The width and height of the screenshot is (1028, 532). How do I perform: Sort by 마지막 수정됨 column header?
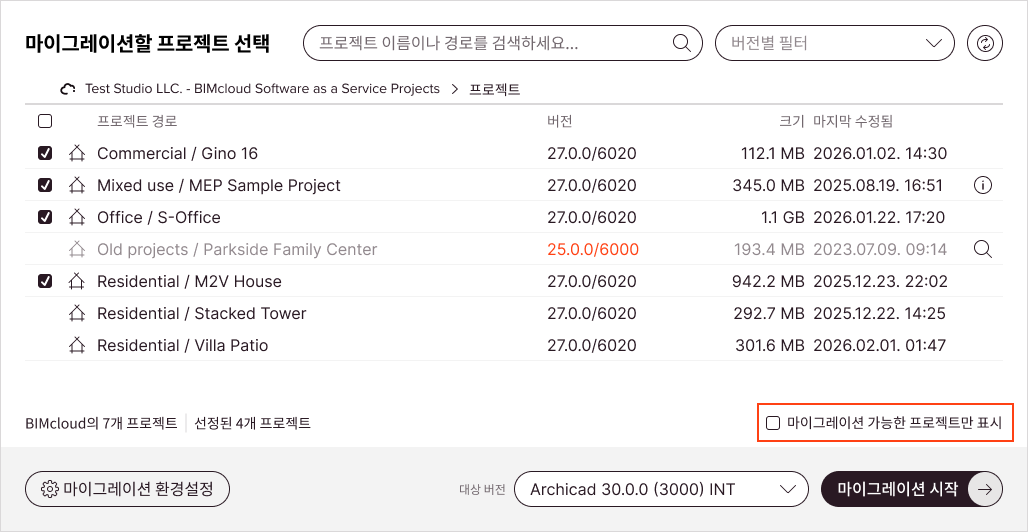pos(853,121)
